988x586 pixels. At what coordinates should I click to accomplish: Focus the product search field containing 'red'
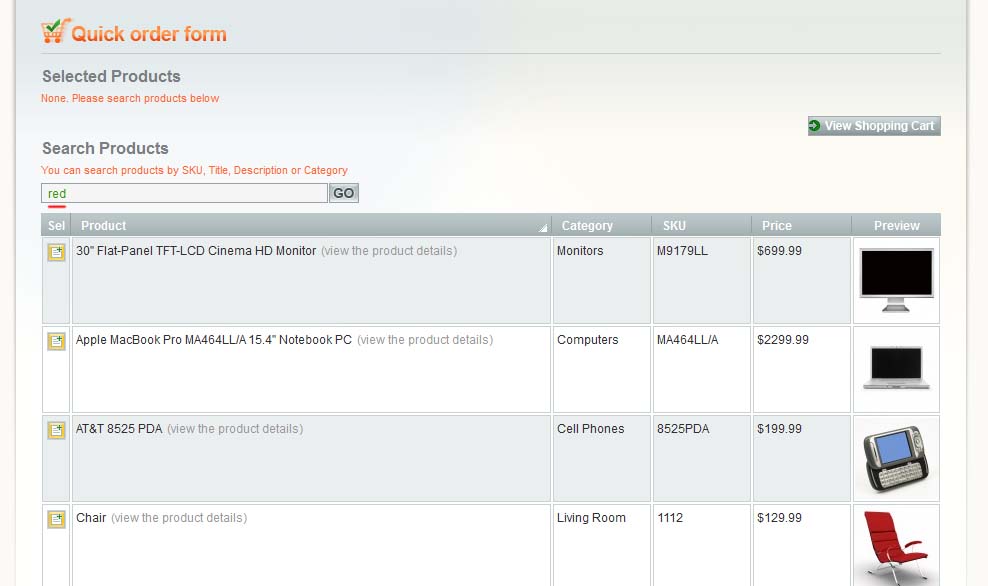[x=185, y=193]
